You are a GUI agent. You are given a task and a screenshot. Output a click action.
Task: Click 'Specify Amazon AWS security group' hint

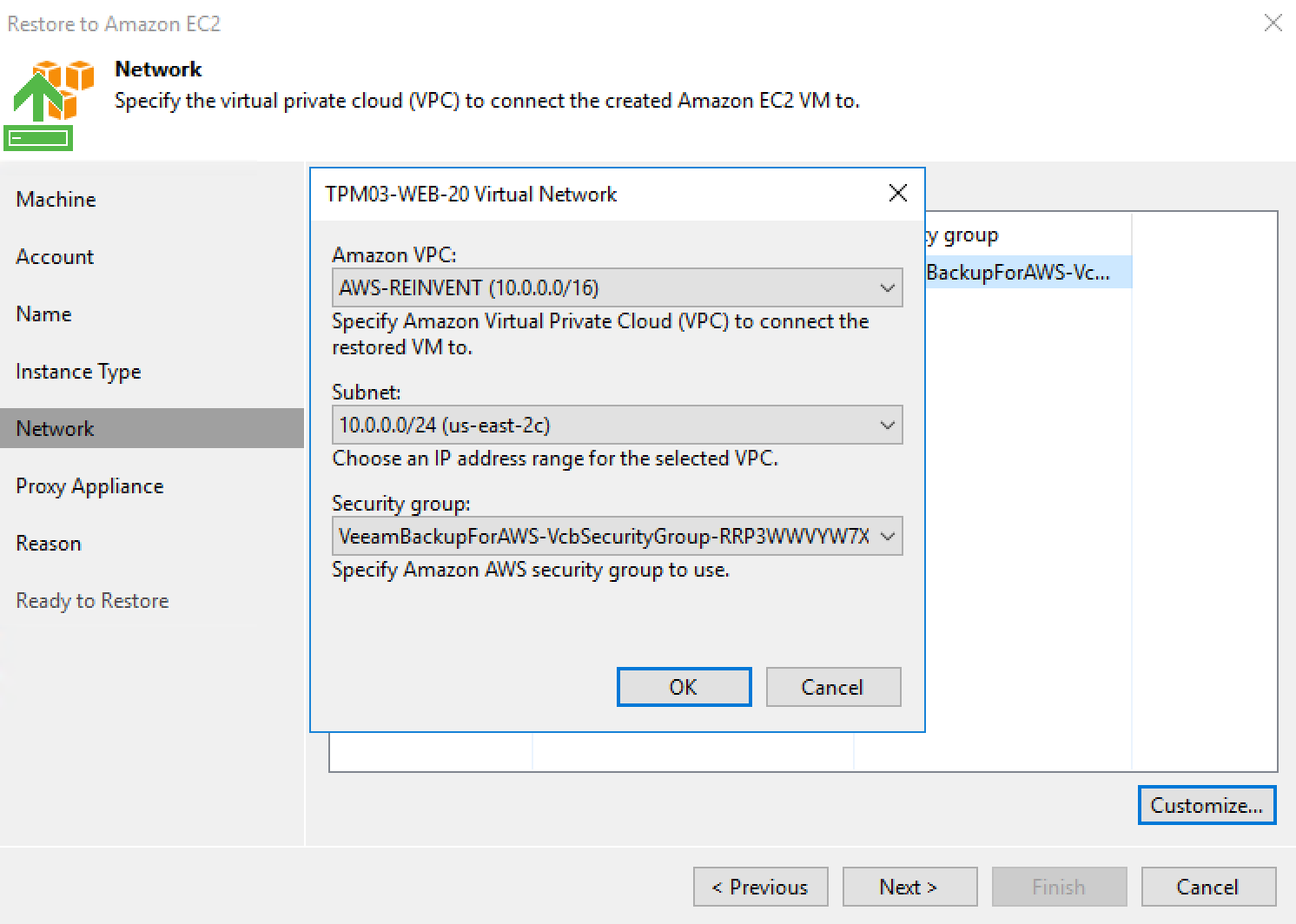(x=531, y=570)
